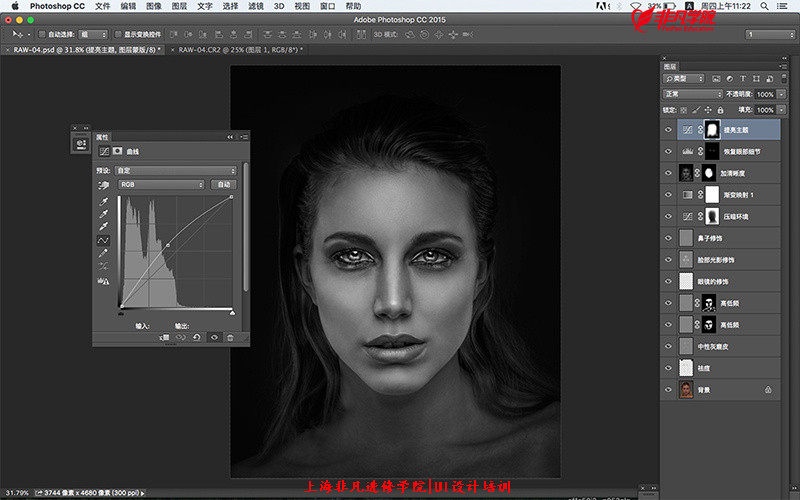Click the black point slider under curve
This screenshot has width=800, height=500.
(121, 312)
